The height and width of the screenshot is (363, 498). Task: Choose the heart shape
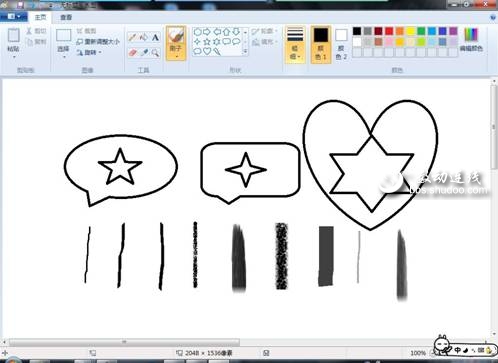pos(207,51)
